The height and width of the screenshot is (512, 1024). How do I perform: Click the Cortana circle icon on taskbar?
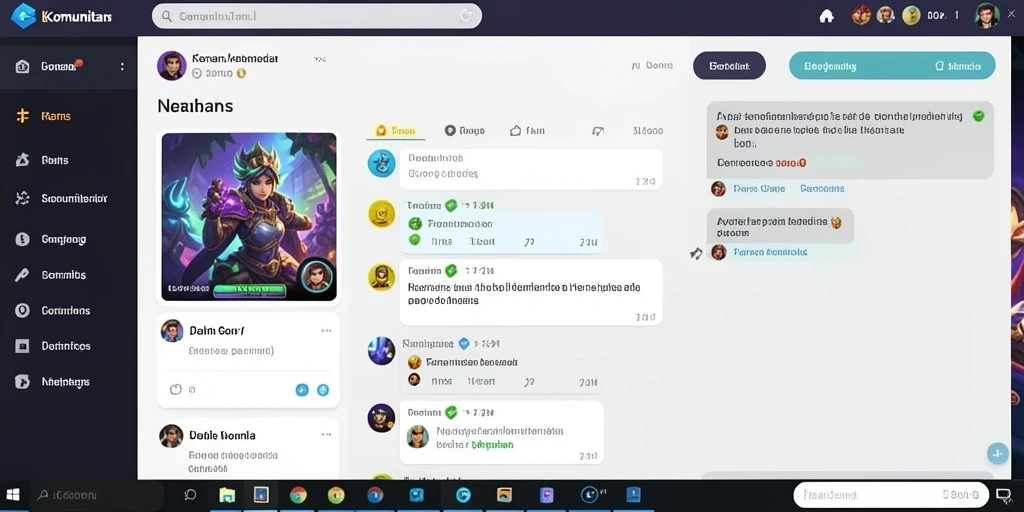(191, 495)
